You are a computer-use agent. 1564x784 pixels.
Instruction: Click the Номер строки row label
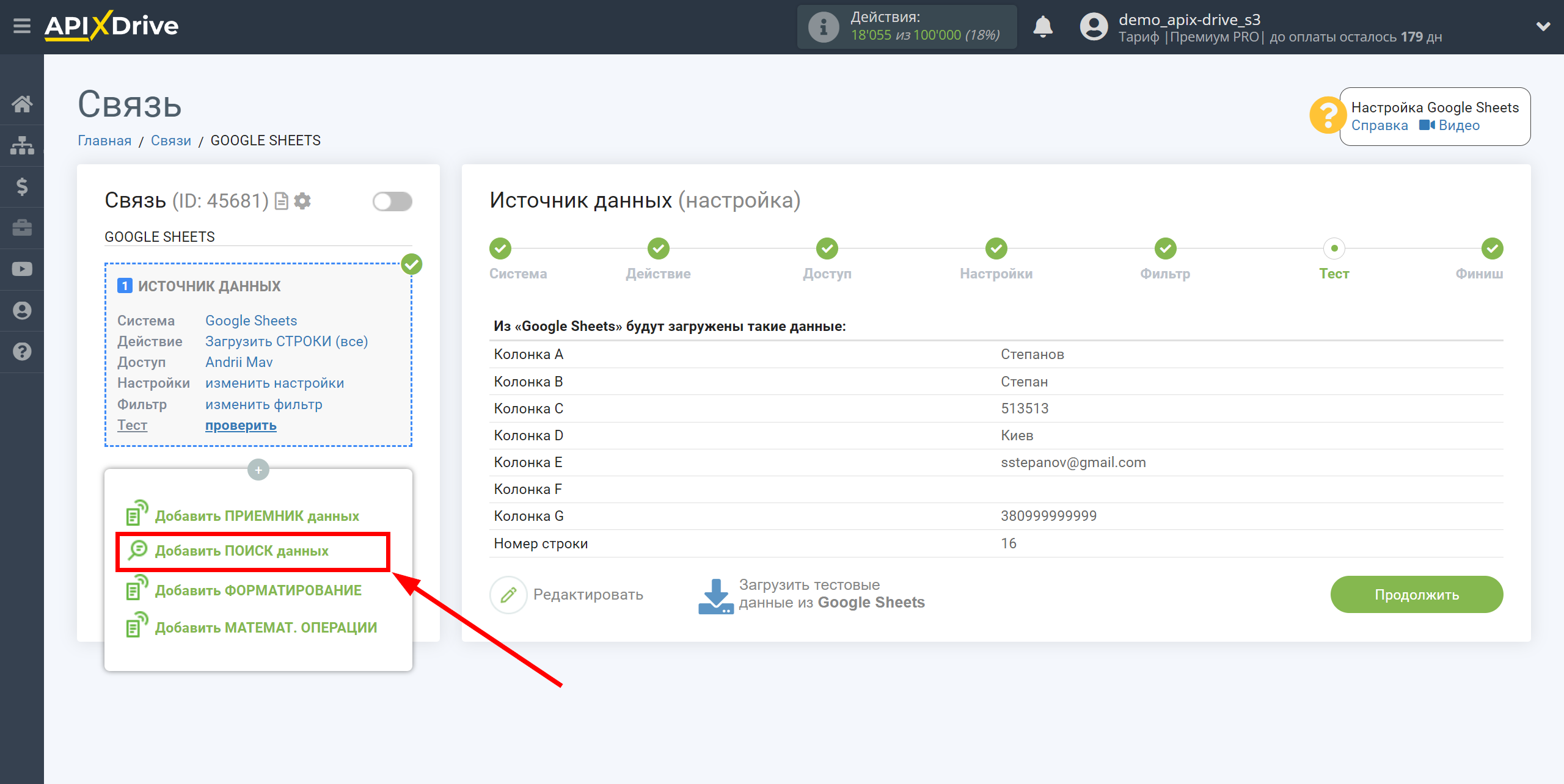pos(541,543)
